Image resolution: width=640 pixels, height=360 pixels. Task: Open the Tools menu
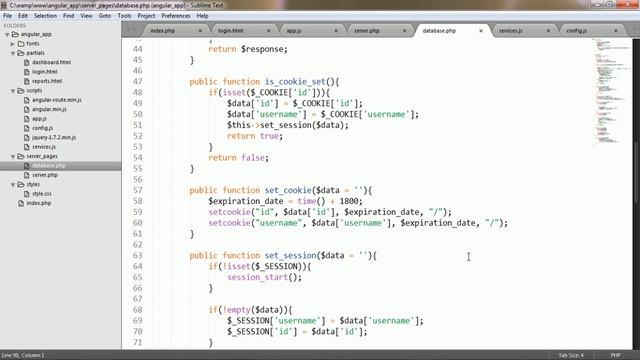pos(124,16)
